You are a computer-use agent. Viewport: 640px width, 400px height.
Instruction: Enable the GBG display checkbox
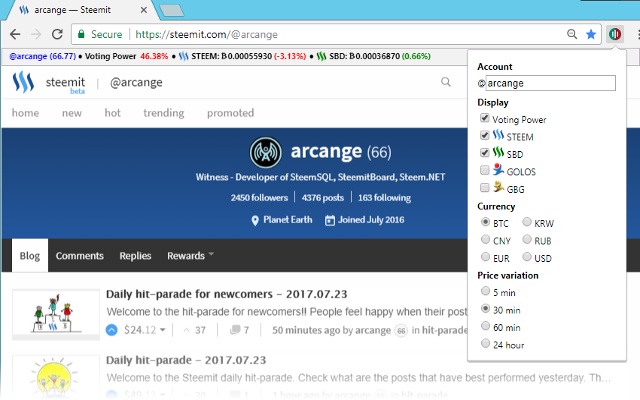coord(484,188)
